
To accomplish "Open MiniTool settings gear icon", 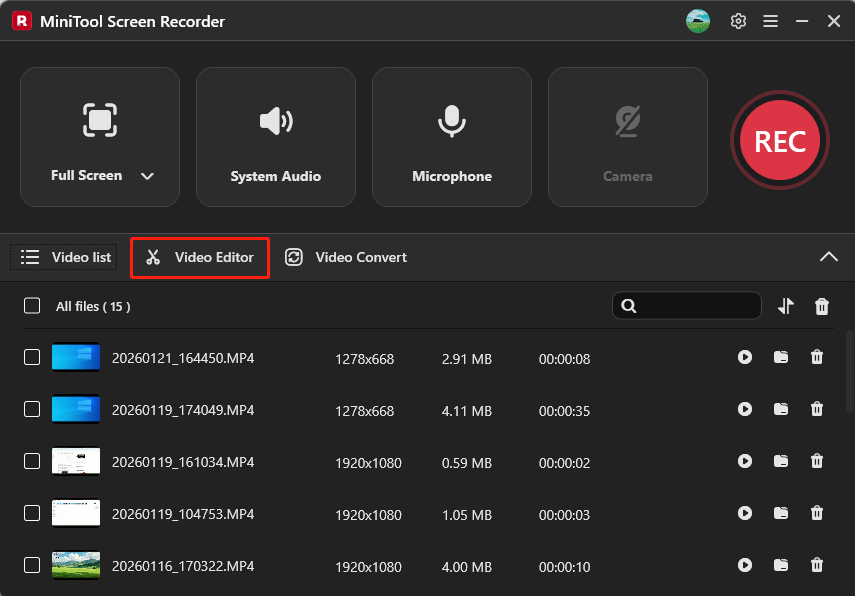I will pyautogui.click(x=738, y=20).
